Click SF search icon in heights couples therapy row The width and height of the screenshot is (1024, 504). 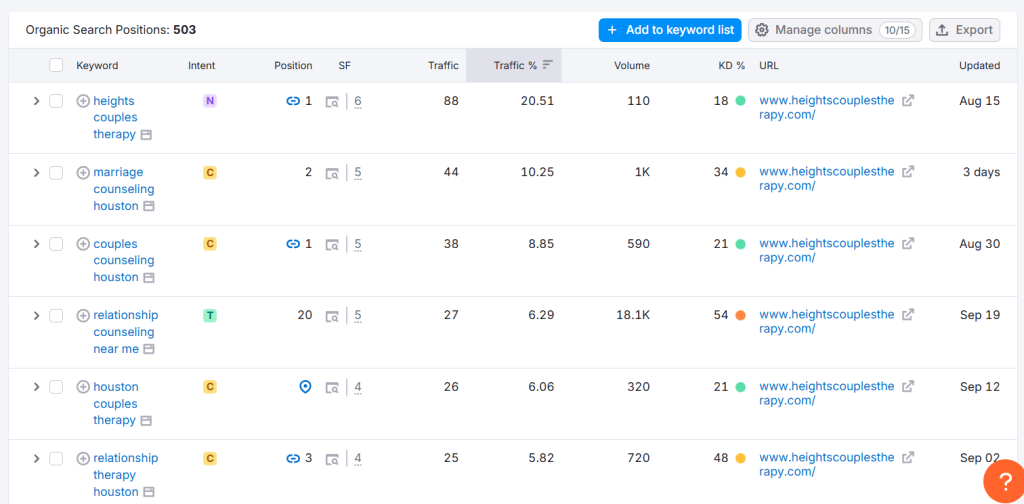click(x=332, y=101)
